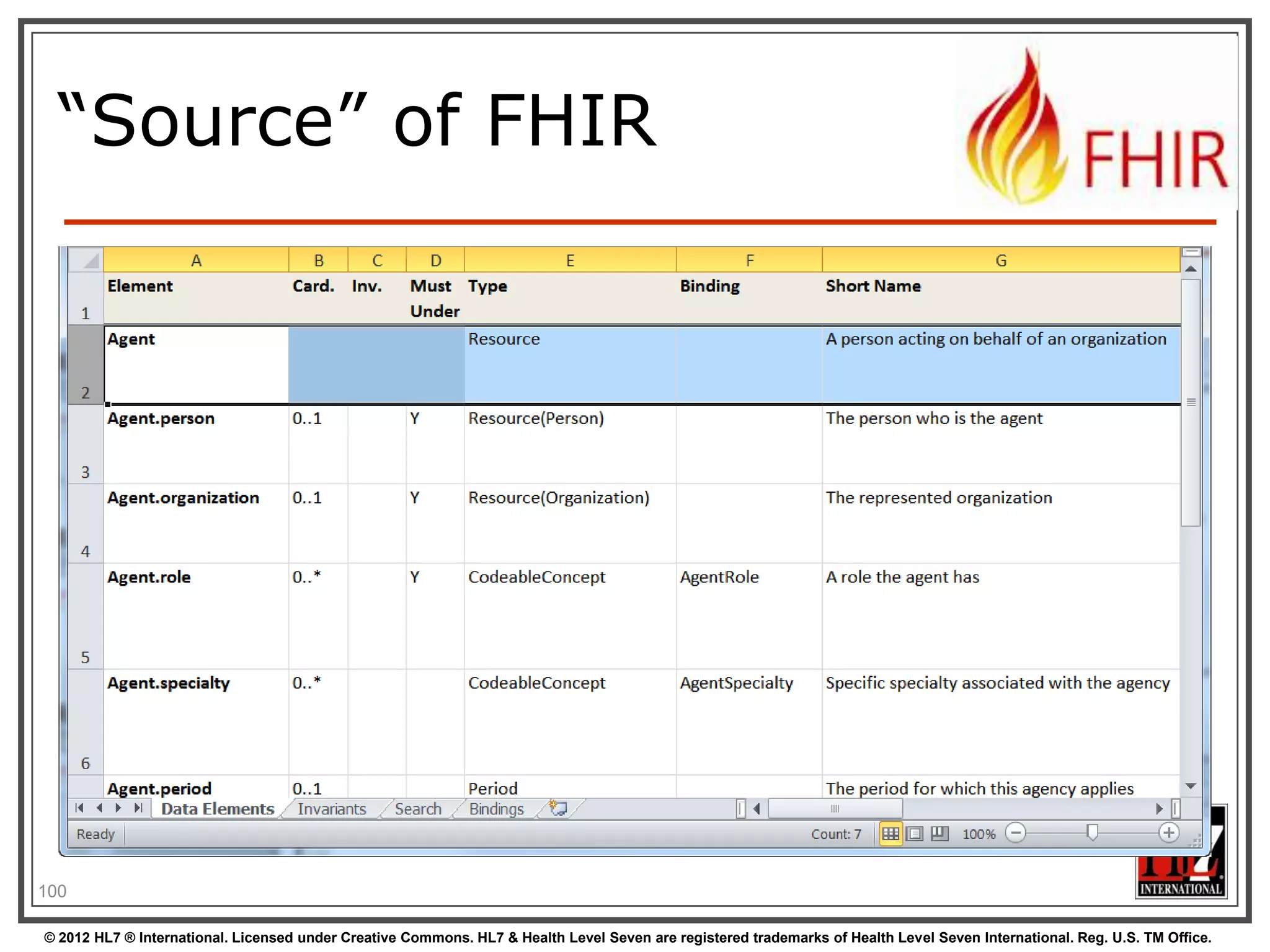Select row 1 header
Viewport: 1270px width, 952px height.
coord(86,298)
